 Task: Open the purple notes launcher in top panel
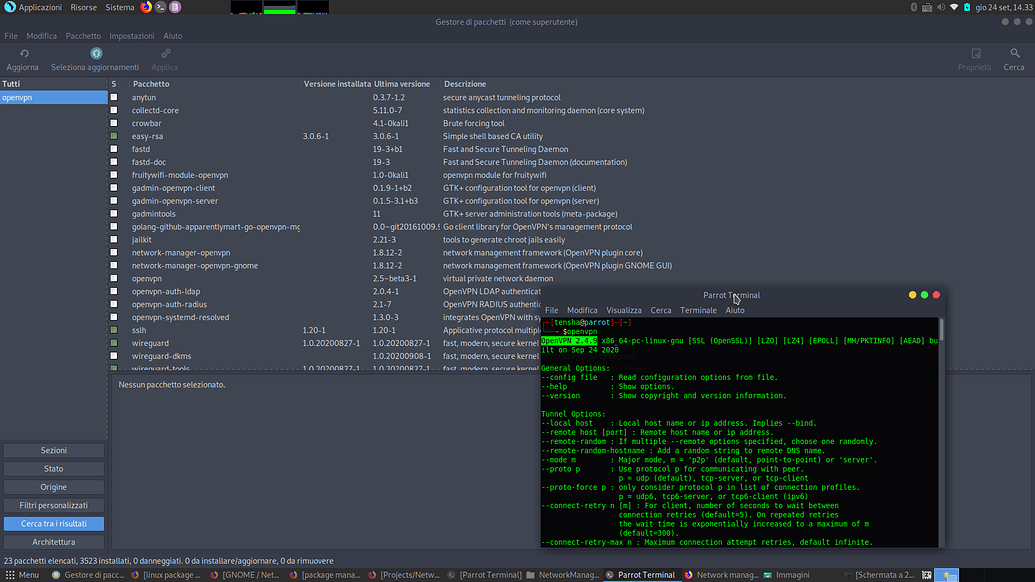(175, 7)
